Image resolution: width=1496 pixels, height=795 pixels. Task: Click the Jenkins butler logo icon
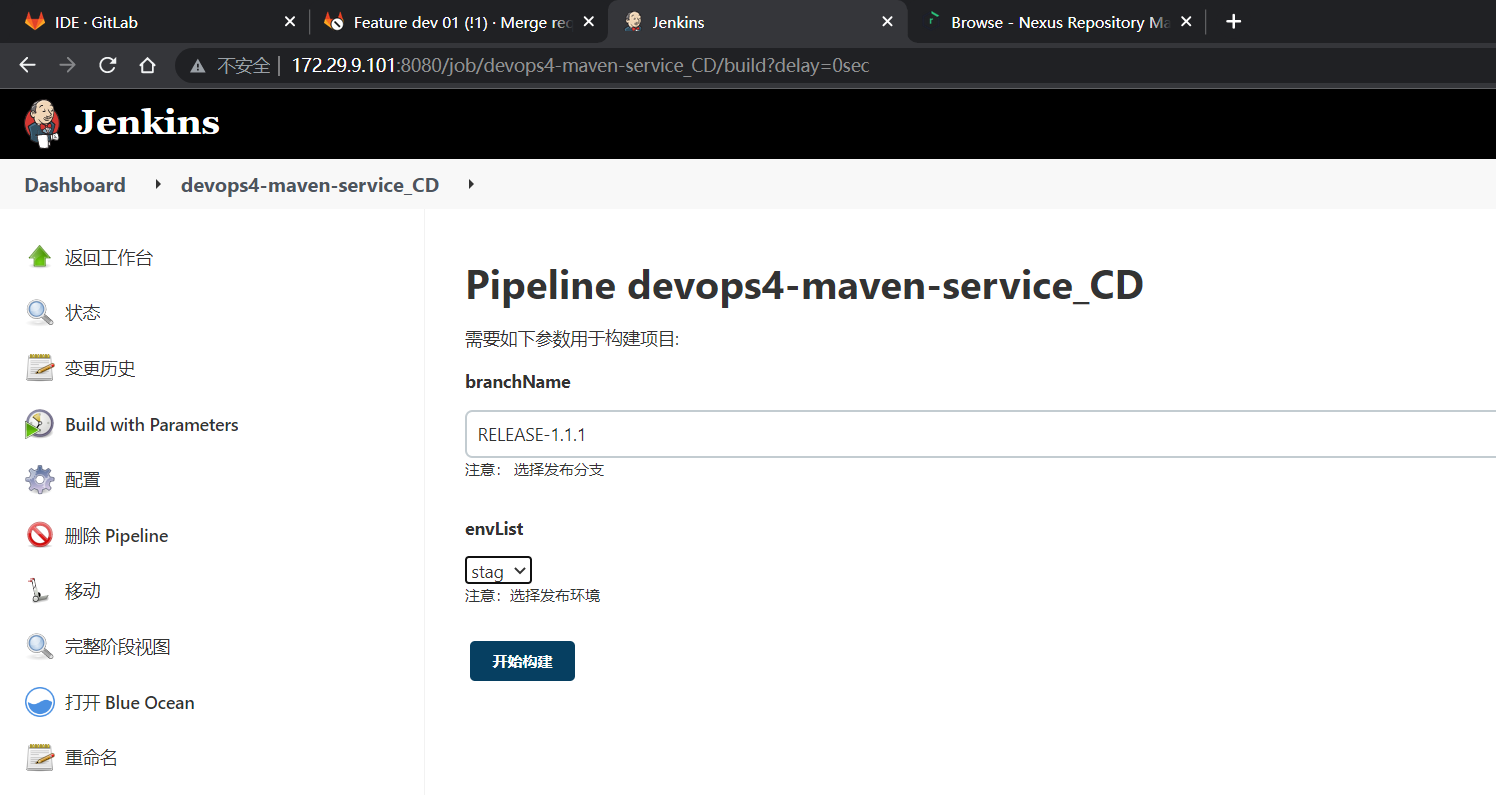click(x=42, y=124)
